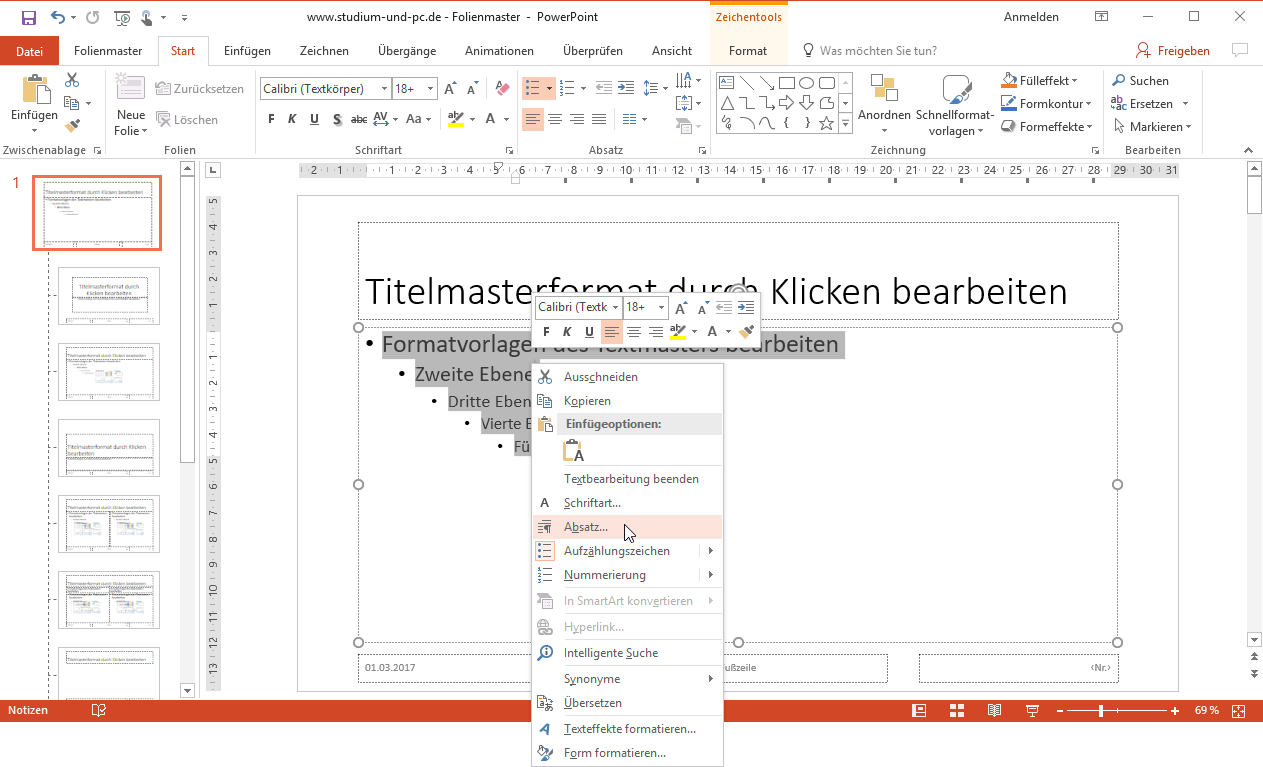Open Aufzählungszeichen submenu in context menu

coord(627,551)
